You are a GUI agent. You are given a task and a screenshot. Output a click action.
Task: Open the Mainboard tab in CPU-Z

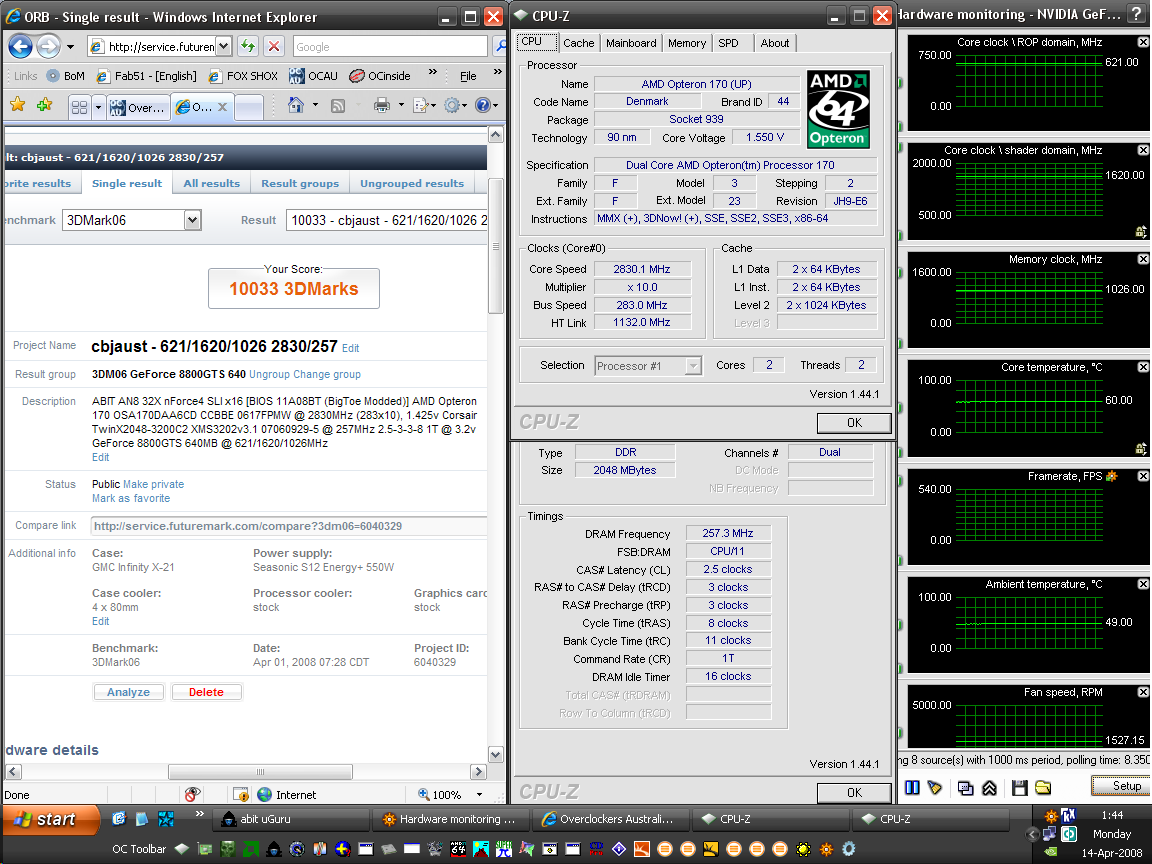(631, 43)
